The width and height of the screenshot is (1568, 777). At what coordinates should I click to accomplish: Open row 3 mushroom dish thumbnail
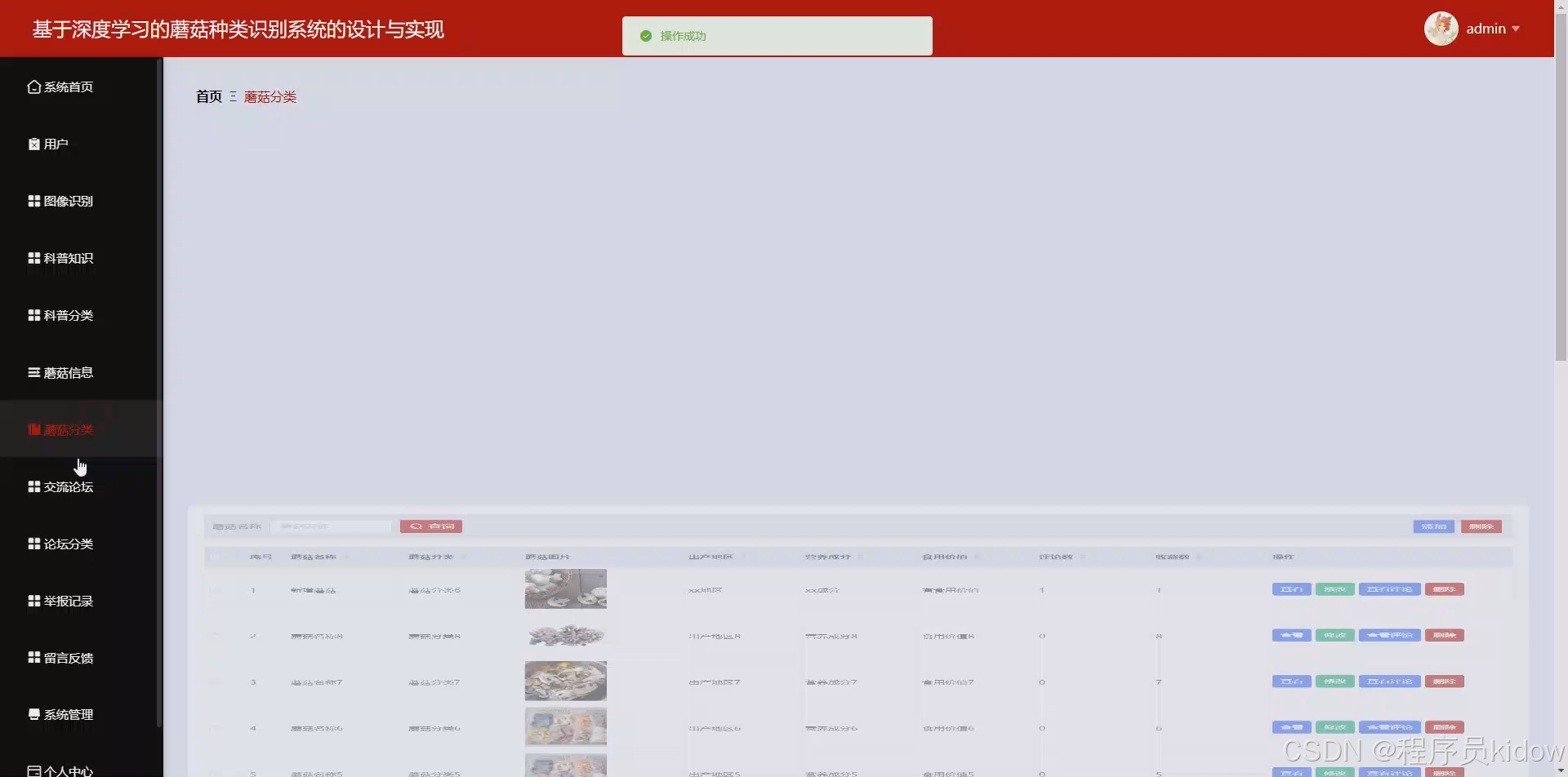coord(565,681)
